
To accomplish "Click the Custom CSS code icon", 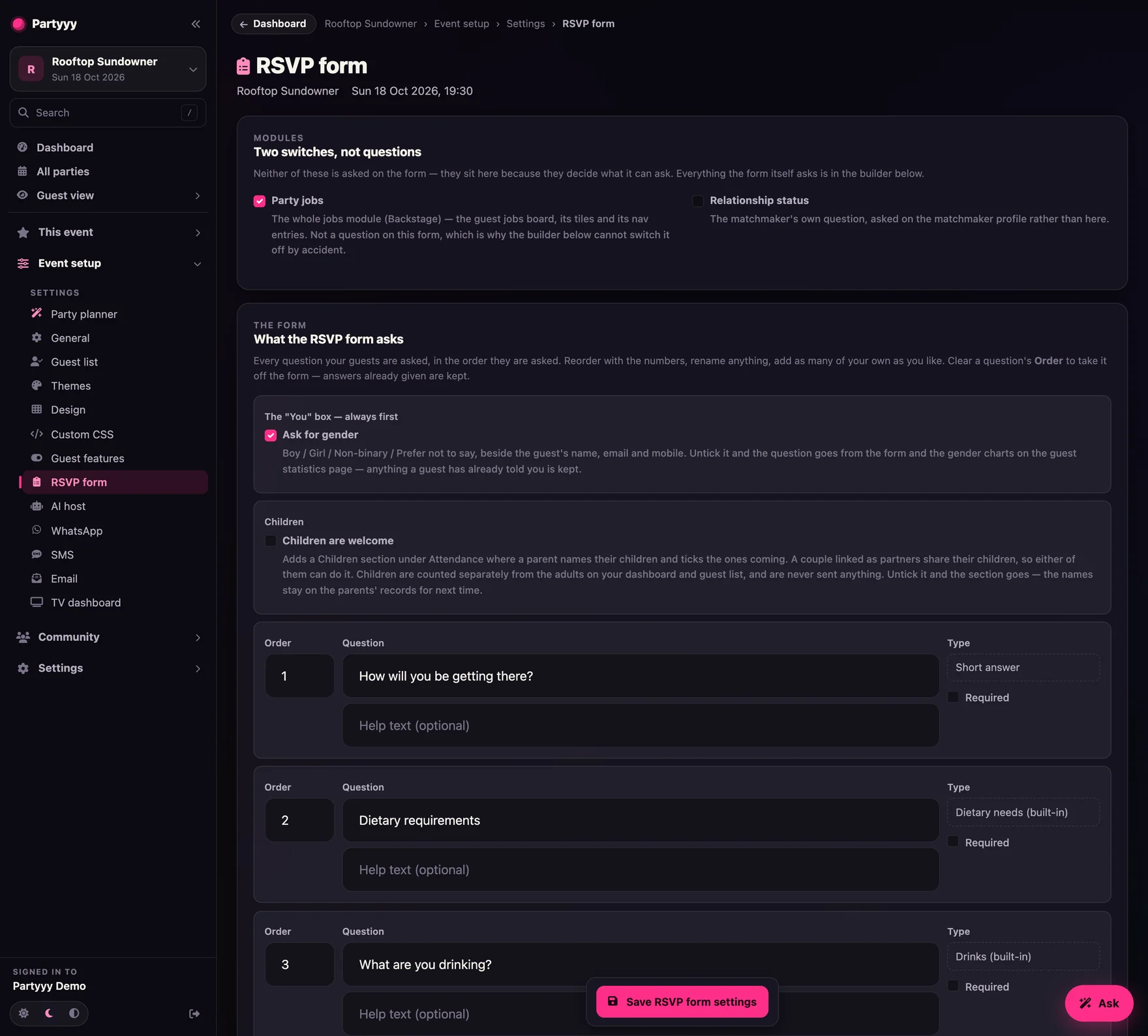I will click(37, 434).
